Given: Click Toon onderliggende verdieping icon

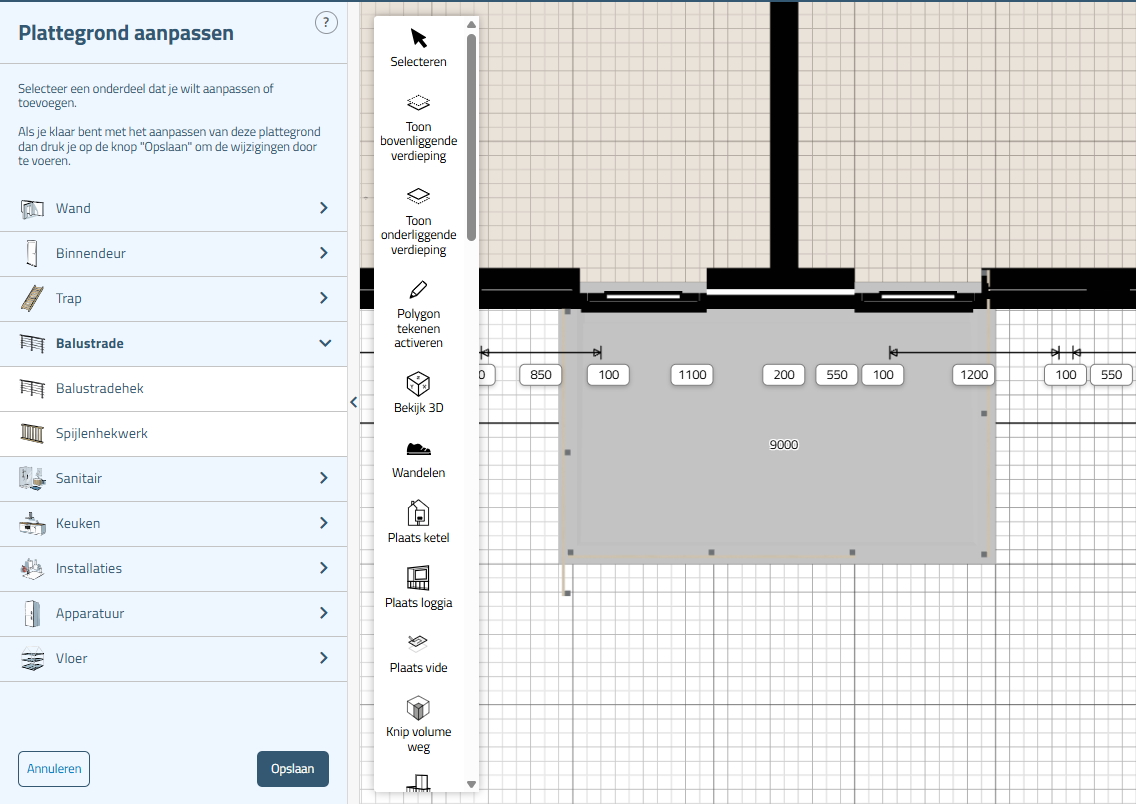Looking at the screenshot, I should (x=418, y=197).
